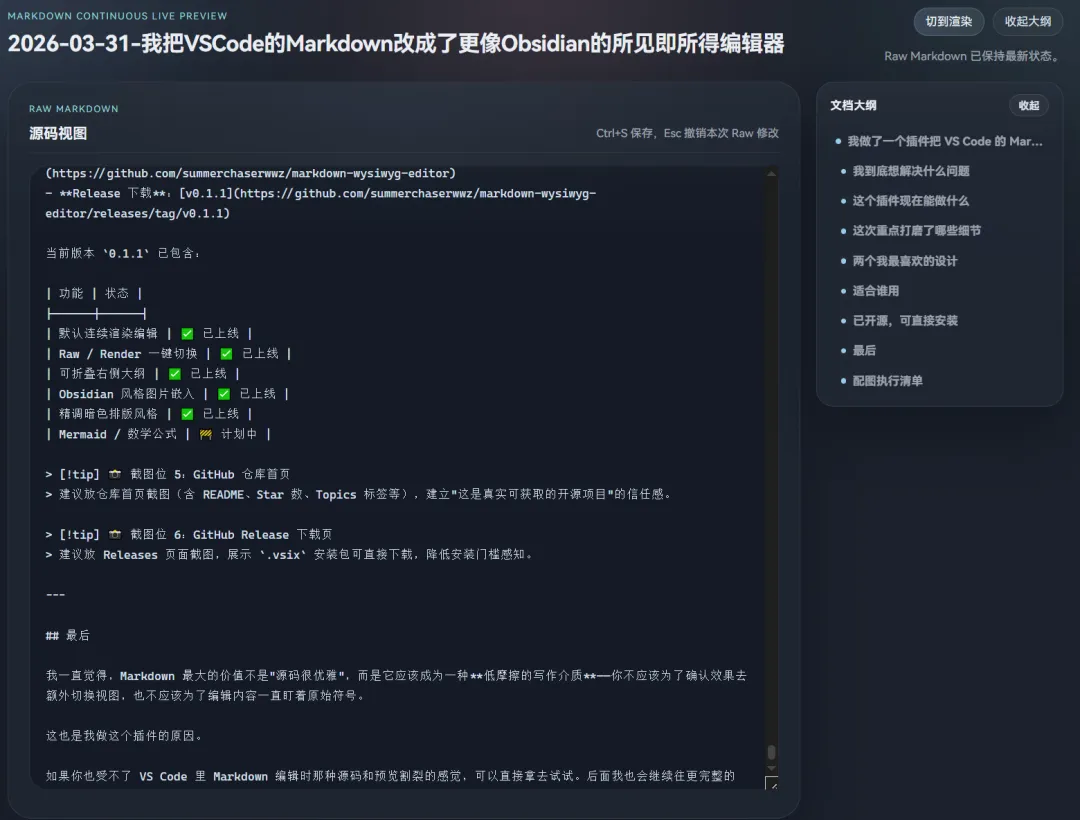This screenshot has width=1080, height=820.
Task: Navigate to outline entry 适合谁用
Action: (x=875, y=291)
